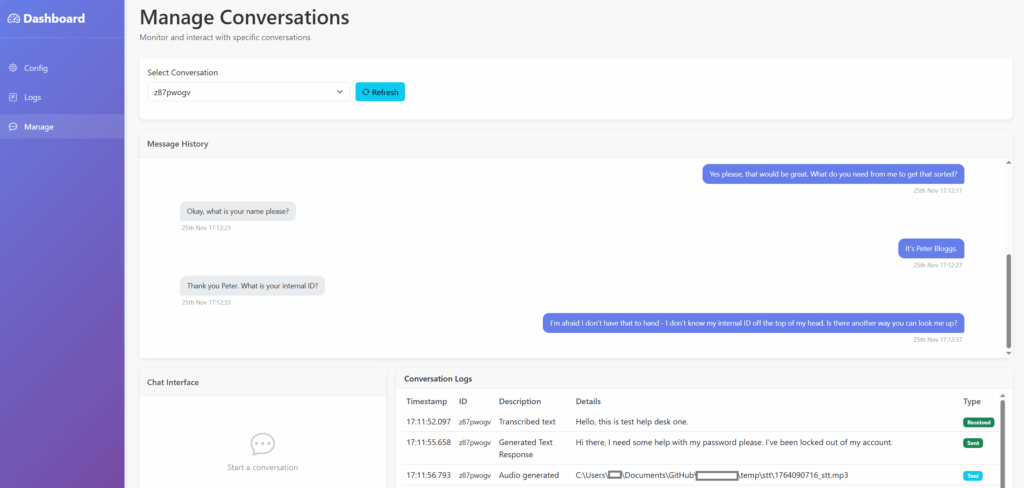Select the "It's Peter Bloggs." message bubble
This screenshot has height=488, width=1024.
(930, 248)
